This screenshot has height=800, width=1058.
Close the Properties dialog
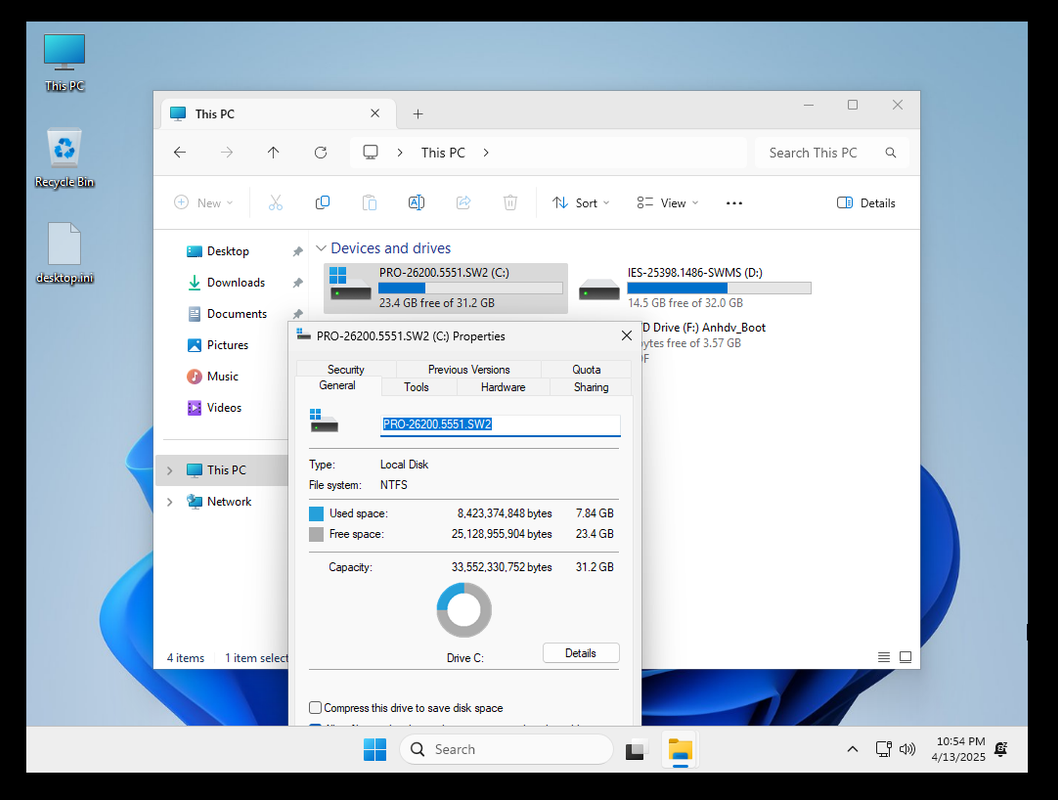pyautogui.click(x=626, y=335)
